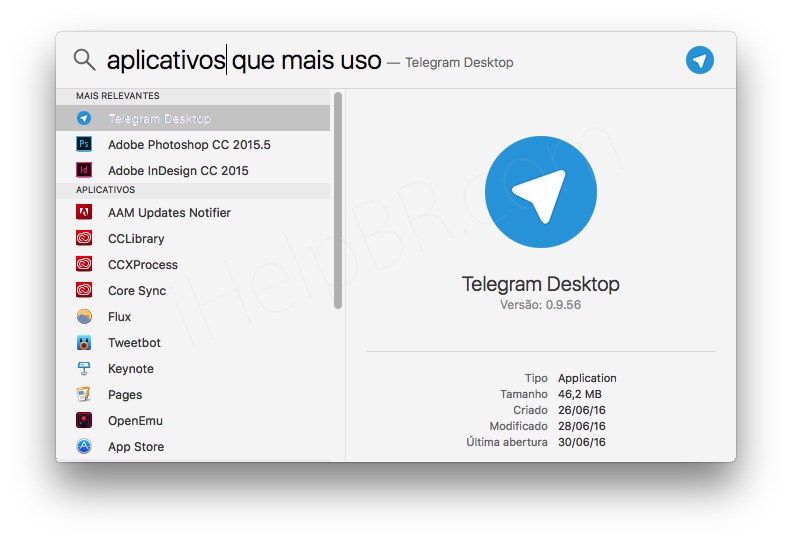Click the Spotlight magnifying glass icon

coord(84,60)
